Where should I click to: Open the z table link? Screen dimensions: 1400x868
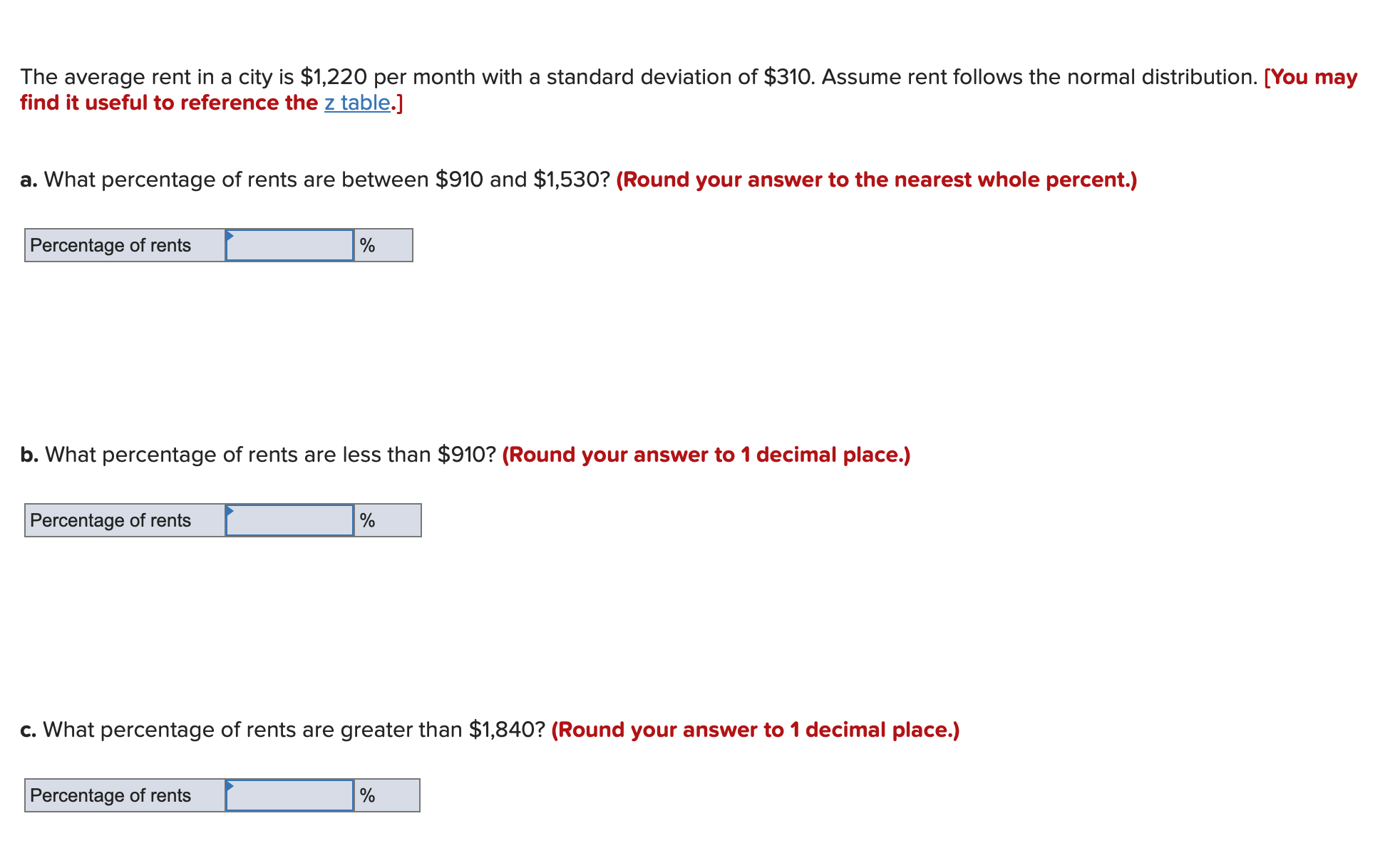356,103
